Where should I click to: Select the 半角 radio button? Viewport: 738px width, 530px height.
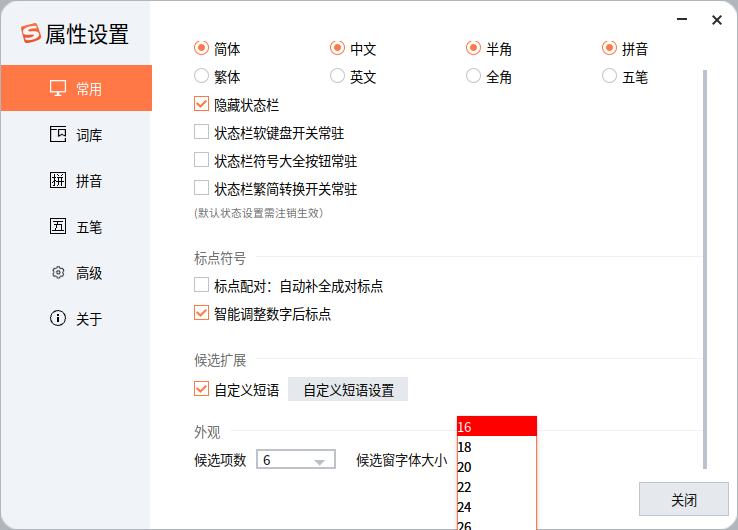[x=473, y=48]
